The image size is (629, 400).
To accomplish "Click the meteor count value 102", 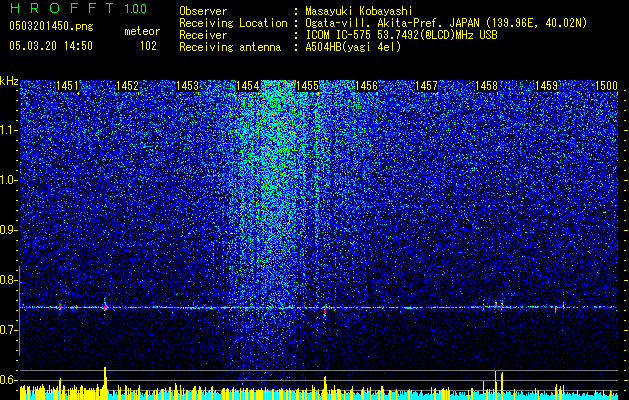I will (148, 46).
